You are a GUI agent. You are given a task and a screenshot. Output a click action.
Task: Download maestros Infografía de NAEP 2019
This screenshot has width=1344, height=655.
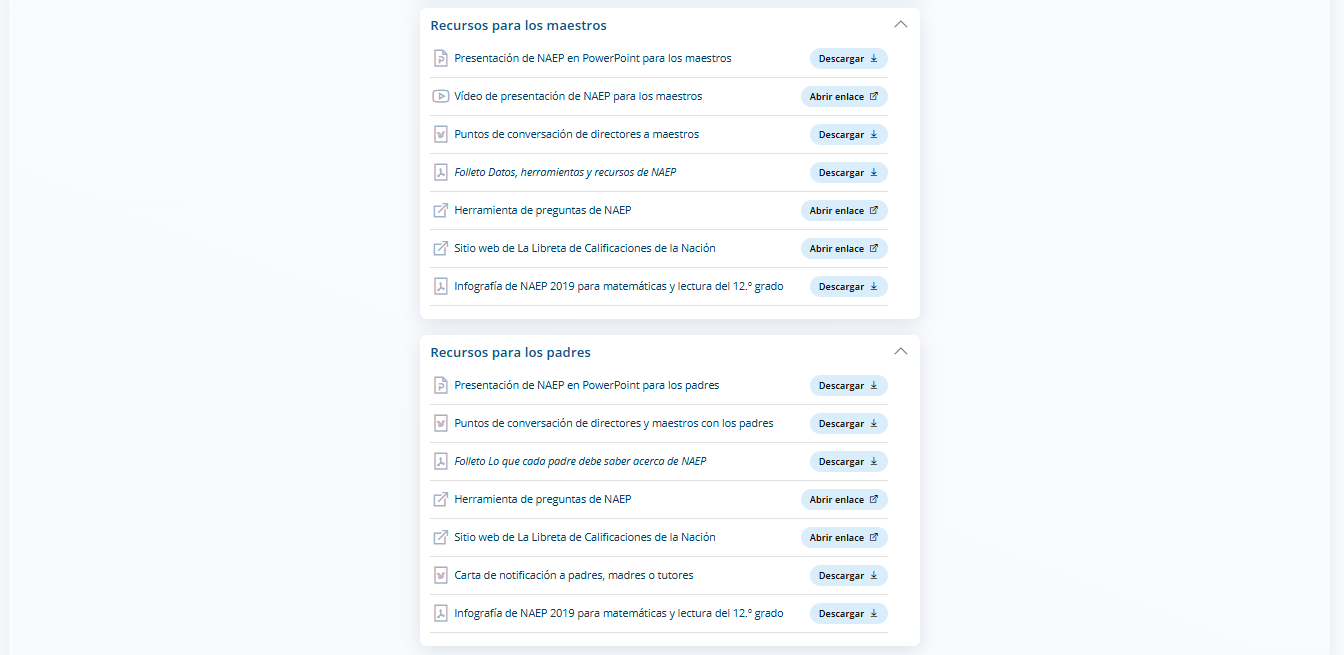pos(848,286)
